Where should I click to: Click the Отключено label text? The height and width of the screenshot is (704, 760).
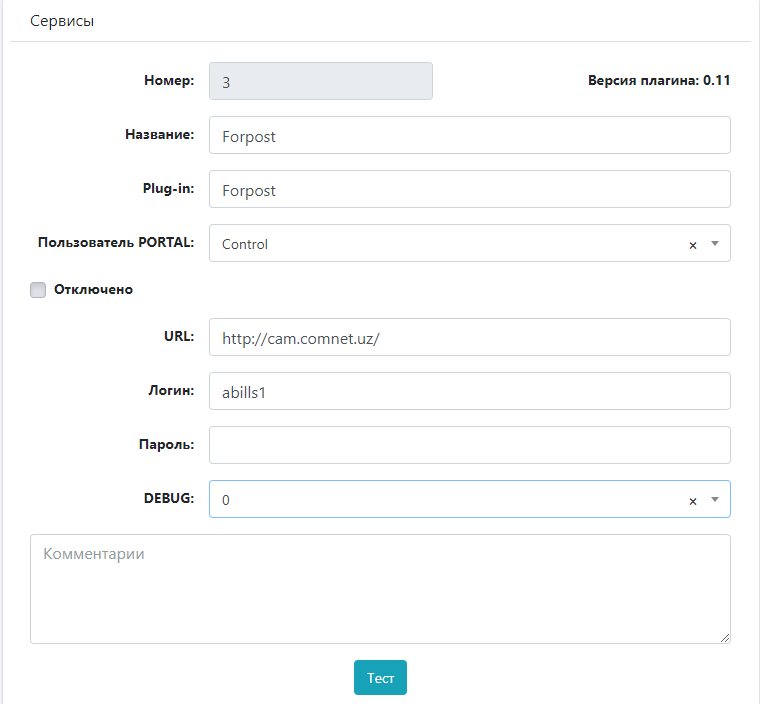click(93, 290)
